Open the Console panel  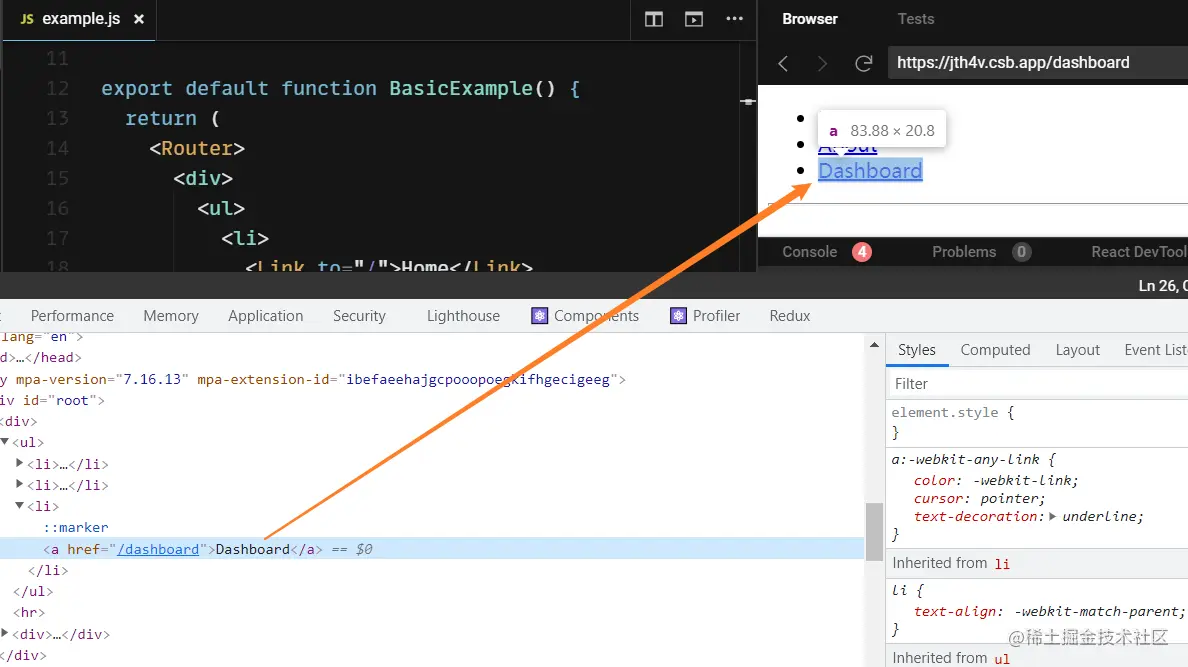(x=809, y=252)
